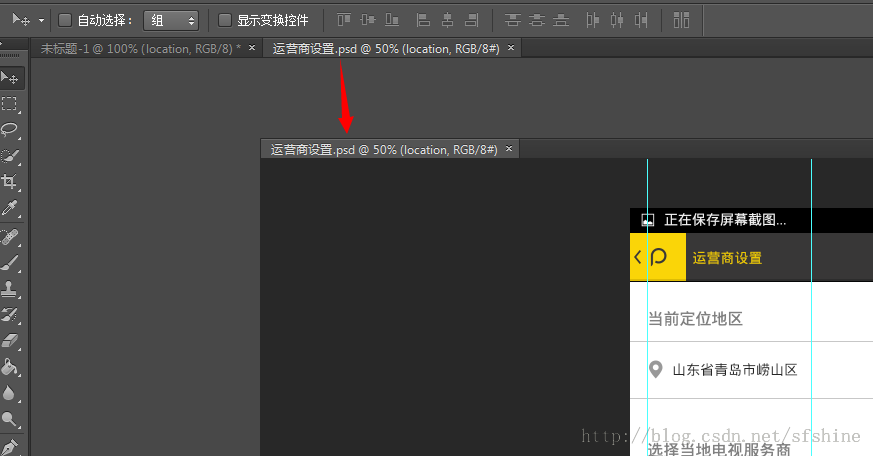The image size is (873, 456).
Task: Click the floating 运营商设置.psd tab
Action: coord(384,149)
